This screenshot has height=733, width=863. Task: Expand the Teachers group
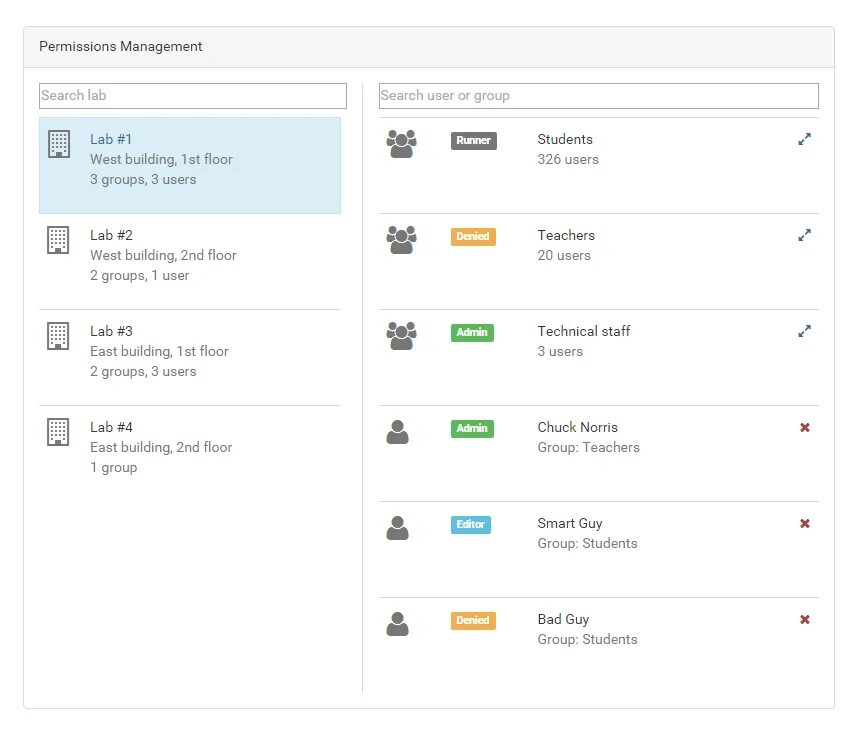(804, 236)
